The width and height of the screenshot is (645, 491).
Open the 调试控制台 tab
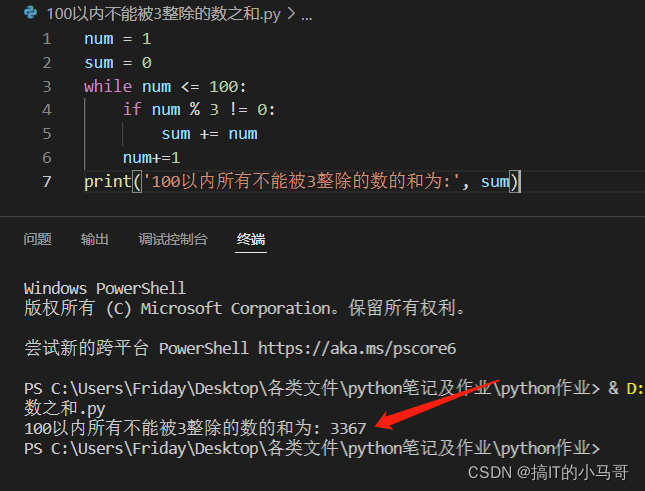pyautogui.click(x=173, y=239)
